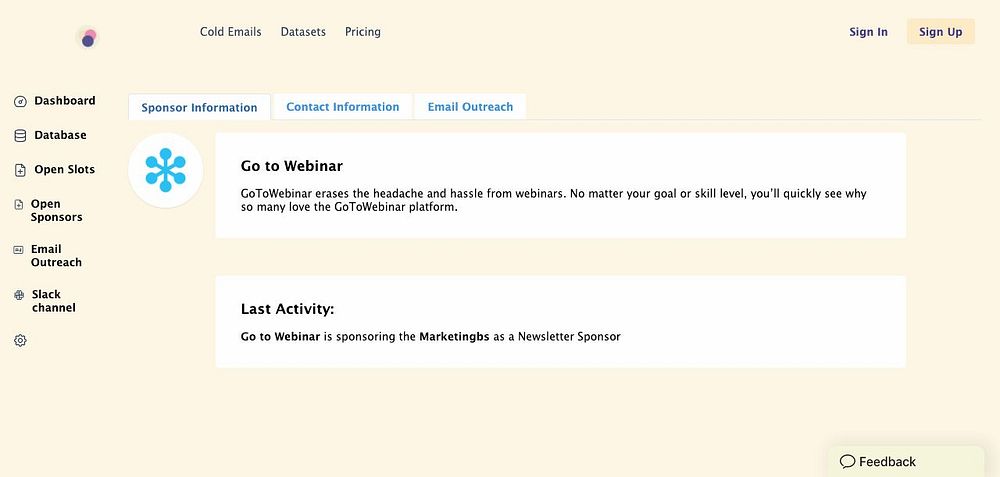Click the Feedback speech bubble icon

point(847,462)
